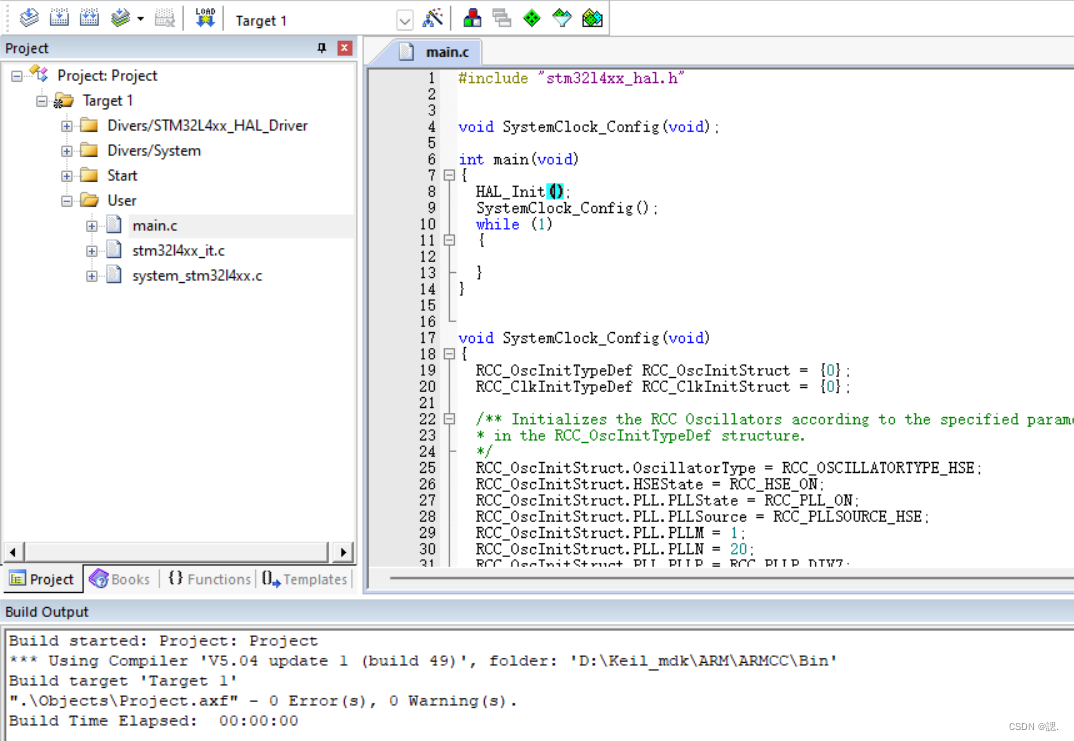Start a Batch Build

tap(122, 17)
